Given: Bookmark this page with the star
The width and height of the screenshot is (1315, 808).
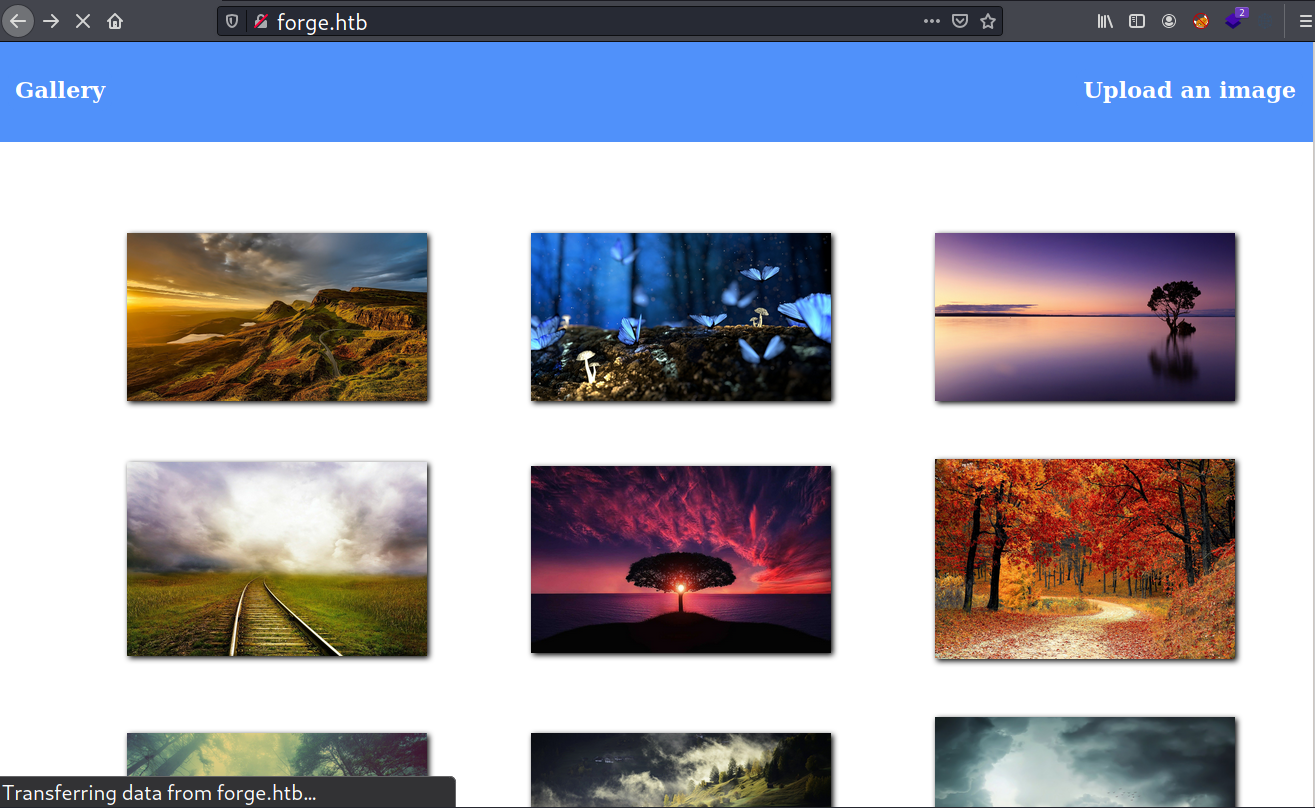Looking at the screenshot, I should click(988, 21).
